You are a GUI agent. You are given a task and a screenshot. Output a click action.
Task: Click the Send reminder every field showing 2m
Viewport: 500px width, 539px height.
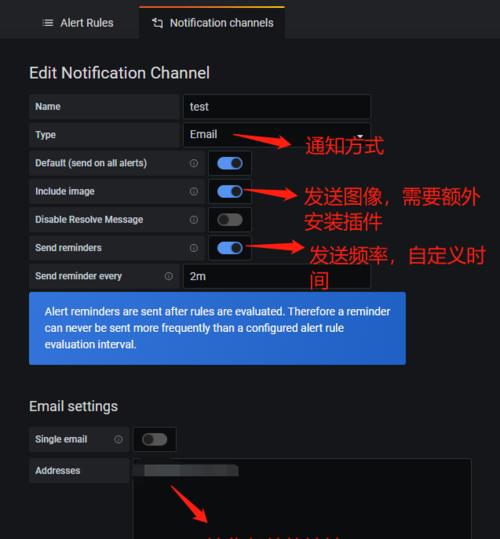click(x=277, y=276)
